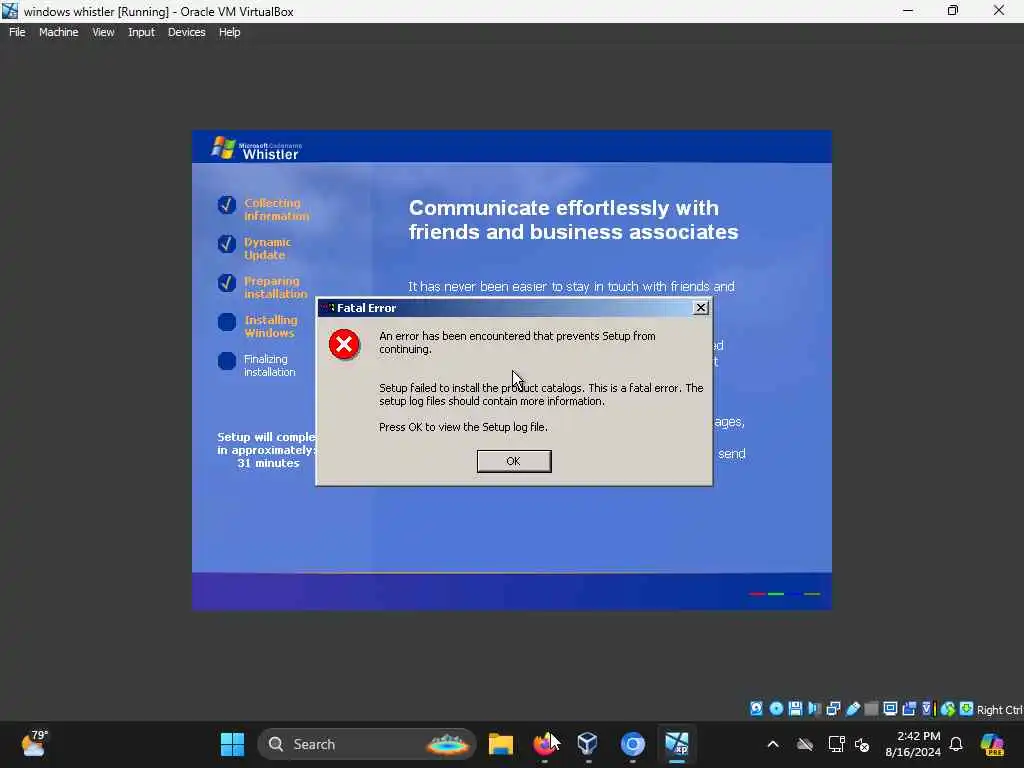Open the clock showing 2:42 PM
This screenshot has height=768, width=1024.
click(x=913, y=744)
